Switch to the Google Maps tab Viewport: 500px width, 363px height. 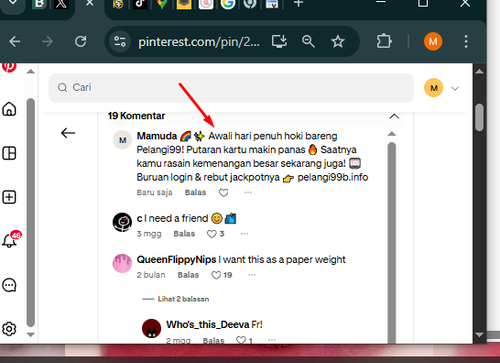tap(162, 3)
